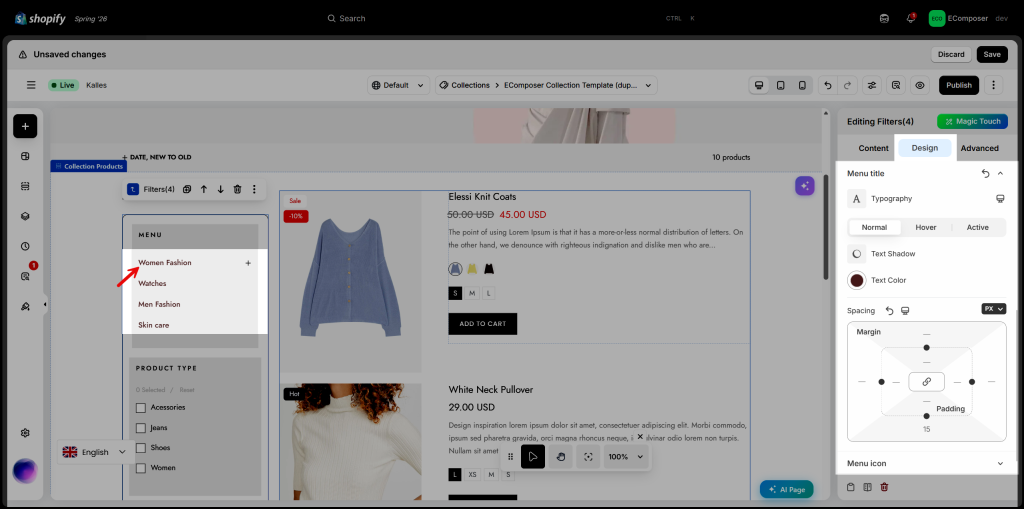Click the Magic Touch button
1024x509 pixels.
pos(972,122)
